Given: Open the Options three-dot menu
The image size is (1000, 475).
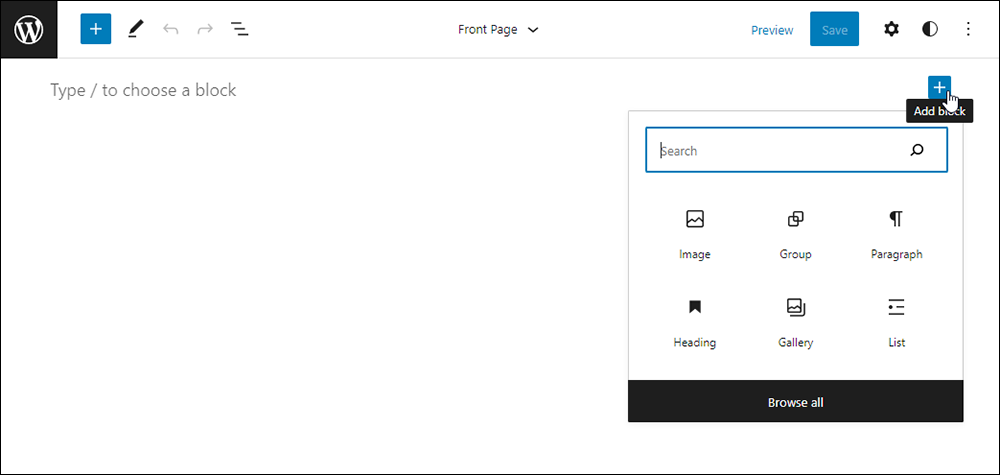Looking at the screenshot, I should [x=968, y=29].
